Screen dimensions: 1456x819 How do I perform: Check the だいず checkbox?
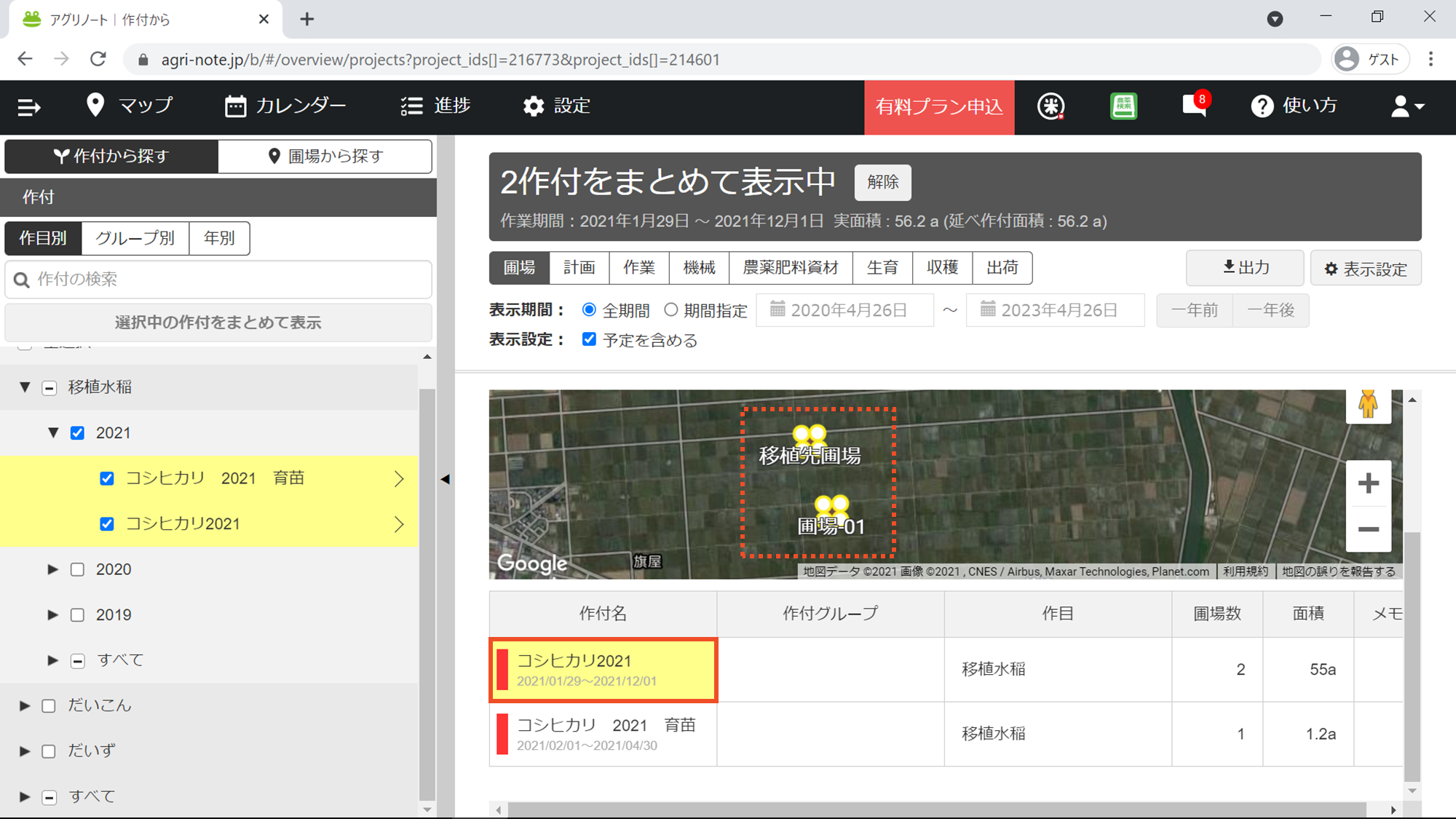click(49, 751)
